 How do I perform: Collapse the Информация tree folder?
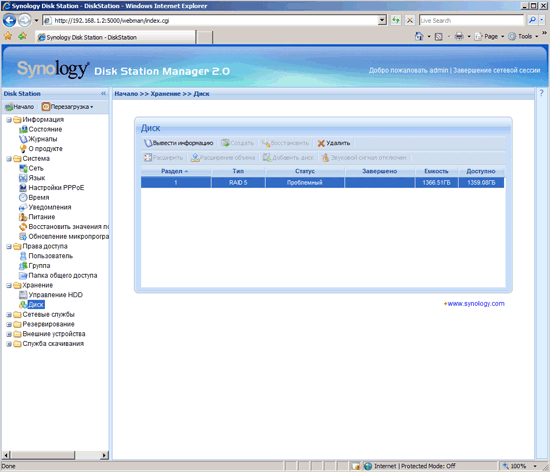[9, 120]
